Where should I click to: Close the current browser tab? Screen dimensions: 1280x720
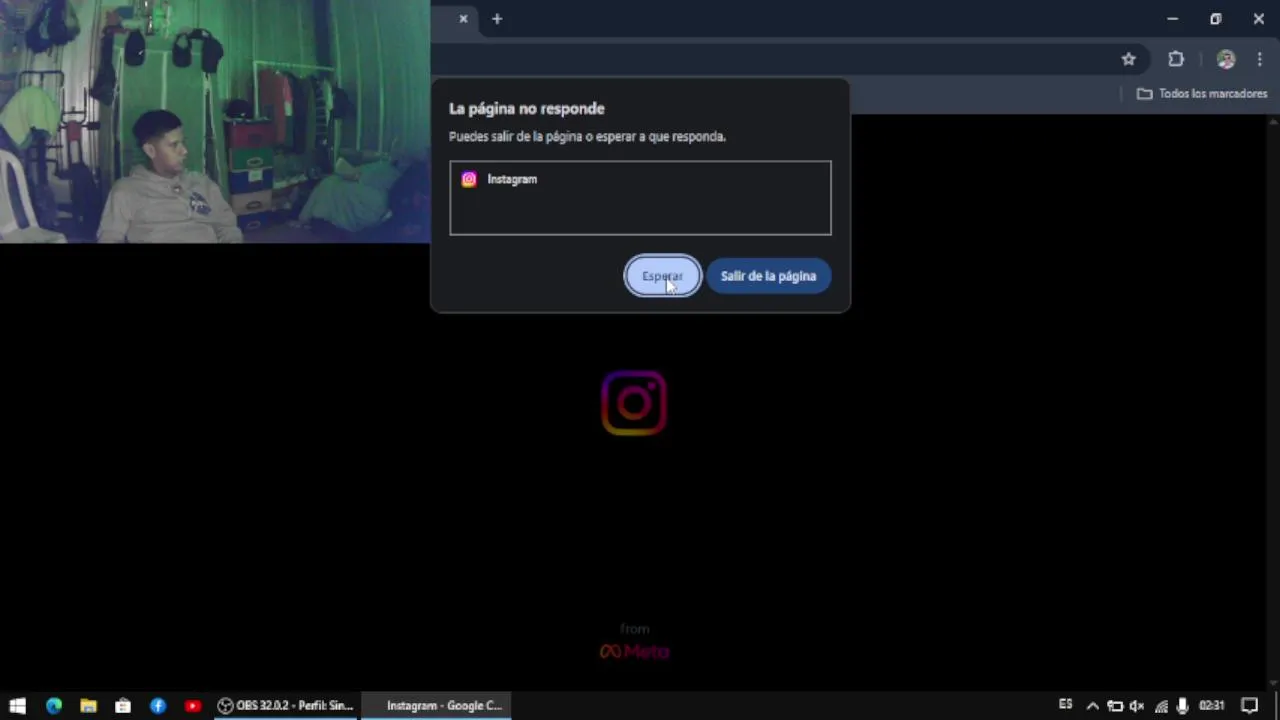click(x=463, y=19)
